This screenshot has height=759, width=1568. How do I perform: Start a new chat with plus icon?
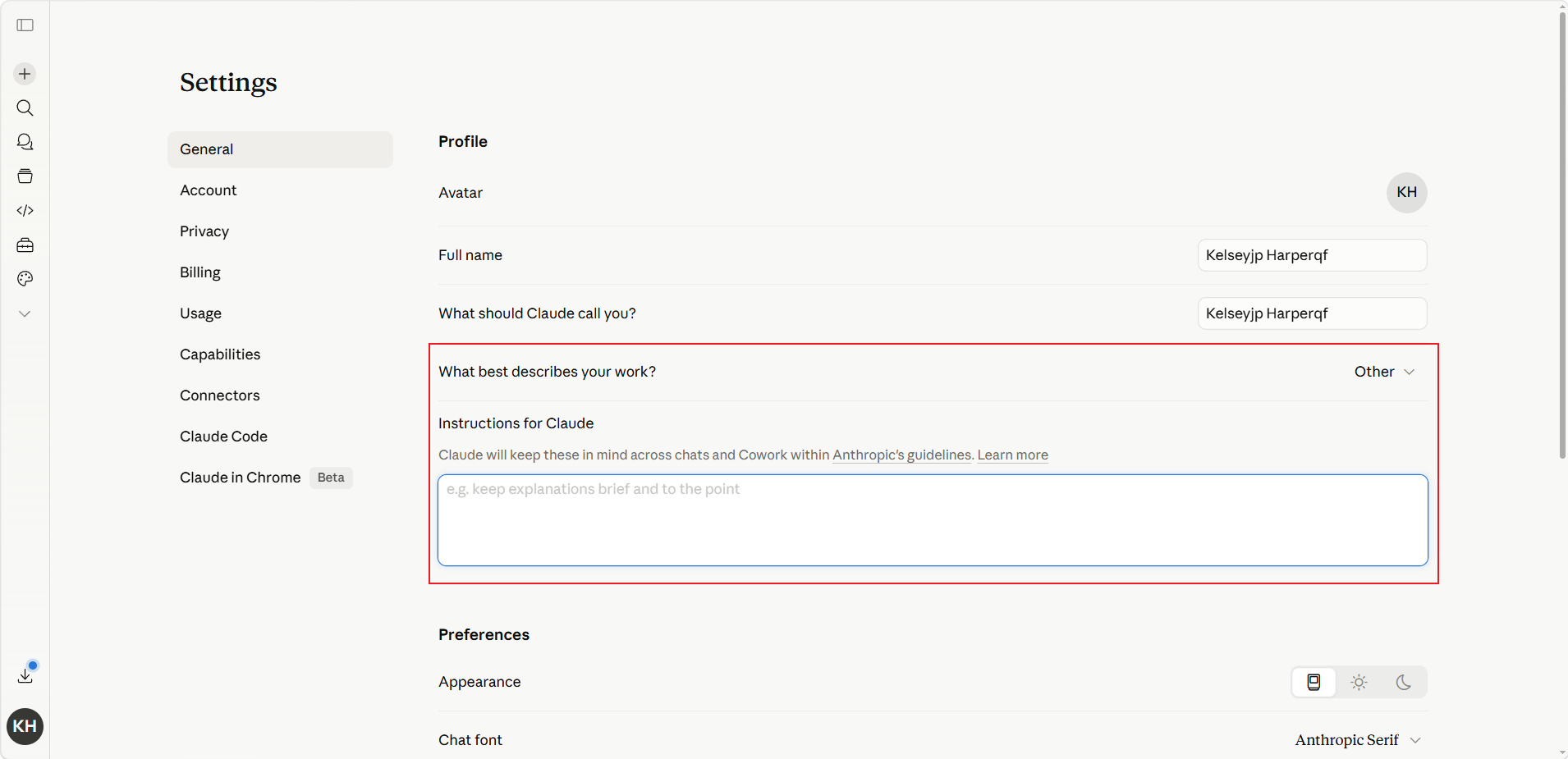(25, 74)
